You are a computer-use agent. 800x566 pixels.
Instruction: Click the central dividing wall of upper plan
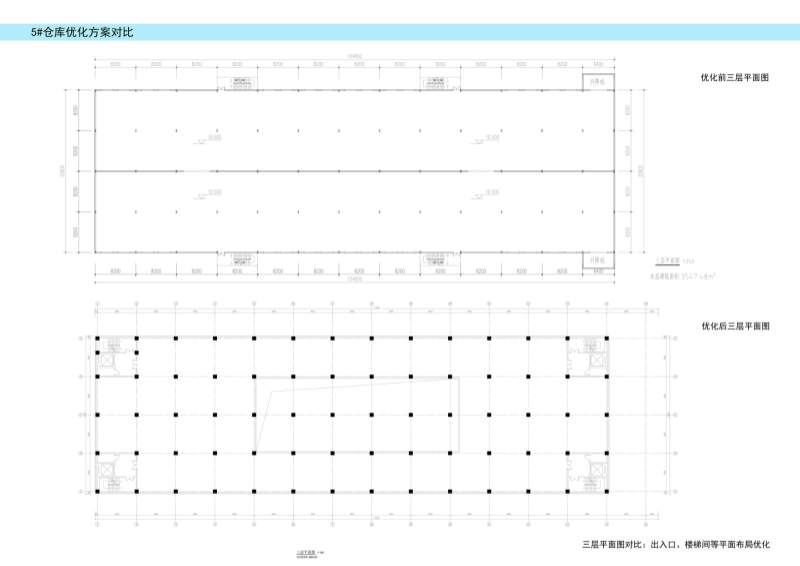355,171
